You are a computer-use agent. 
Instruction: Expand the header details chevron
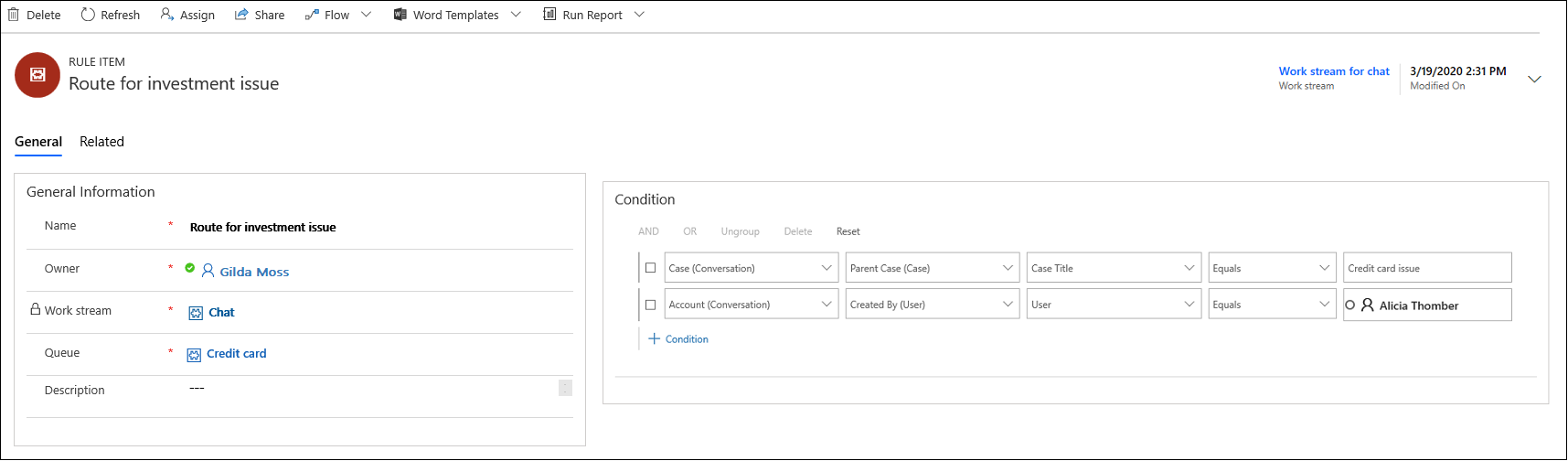point(1534,79)
